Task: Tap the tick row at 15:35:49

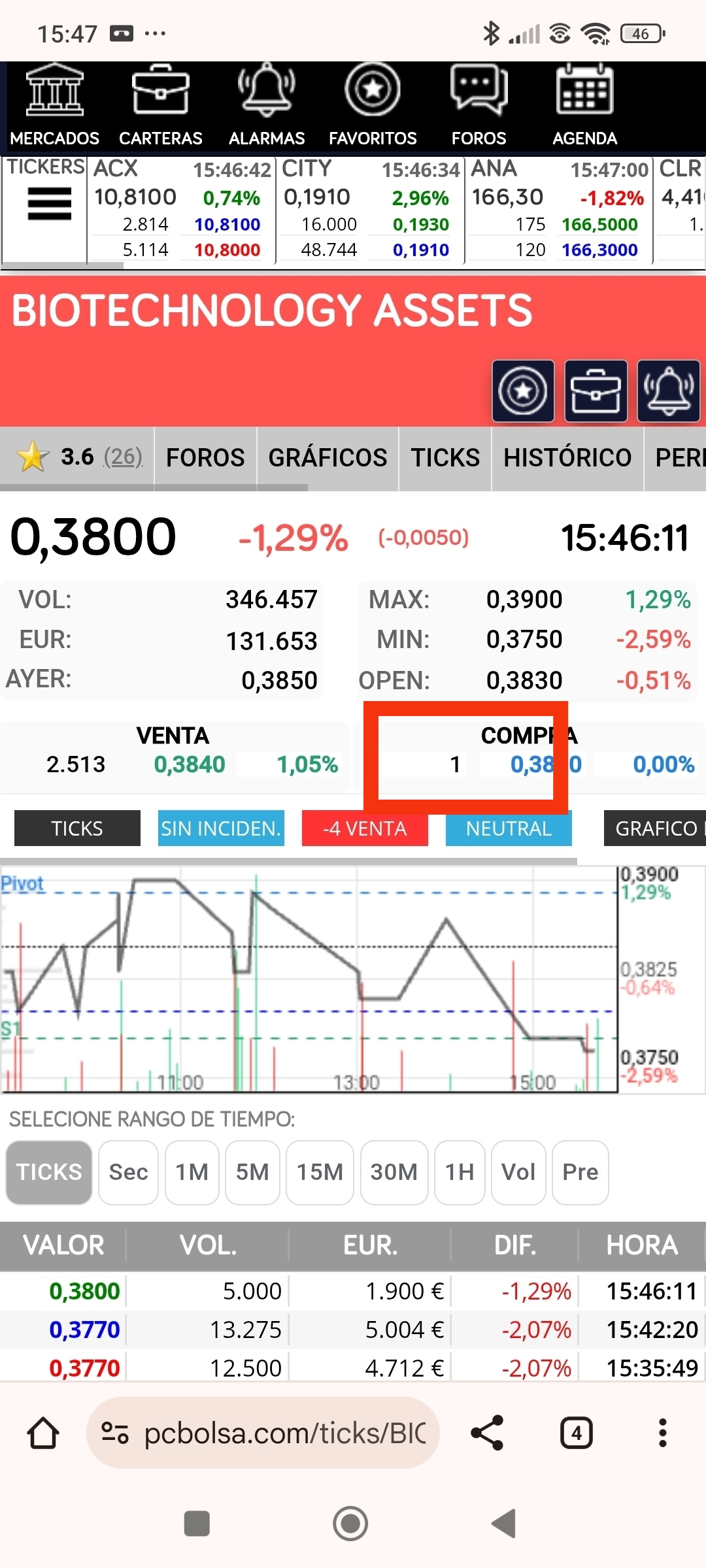Action: click(353, 1367)
